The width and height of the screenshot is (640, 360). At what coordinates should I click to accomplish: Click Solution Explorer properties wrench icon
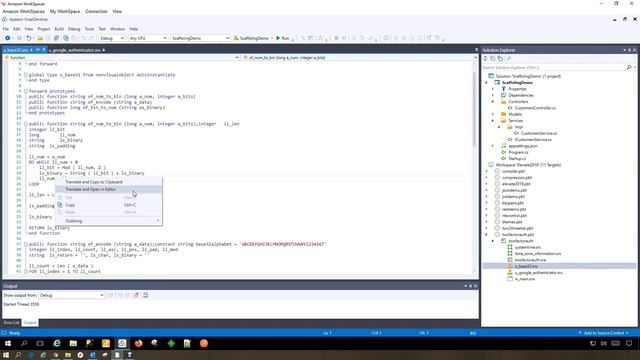tap(509, 59)
